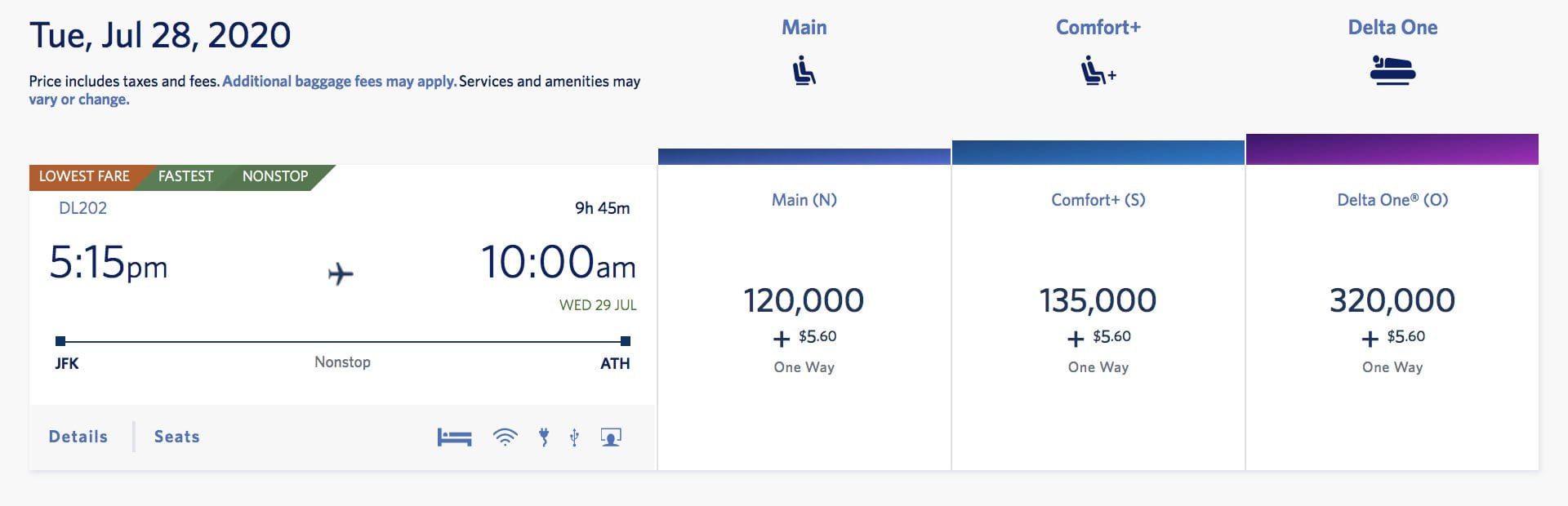
Task: Click the lie-flat bed amenity icon
Action: click(457, 437)
